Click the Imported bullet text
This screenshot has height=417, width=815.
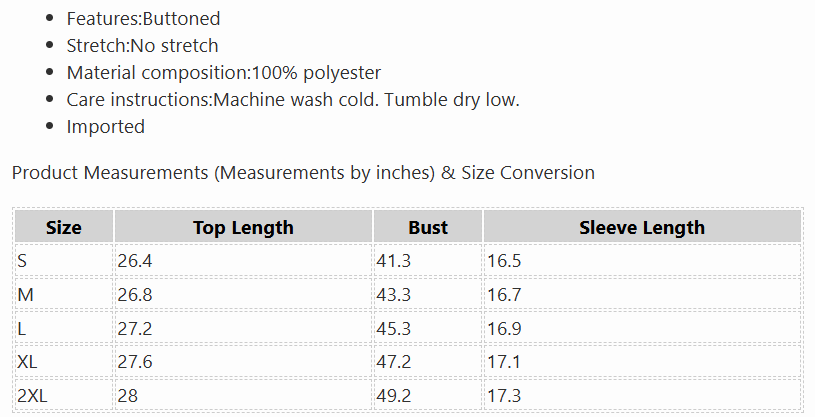(106, 127)
